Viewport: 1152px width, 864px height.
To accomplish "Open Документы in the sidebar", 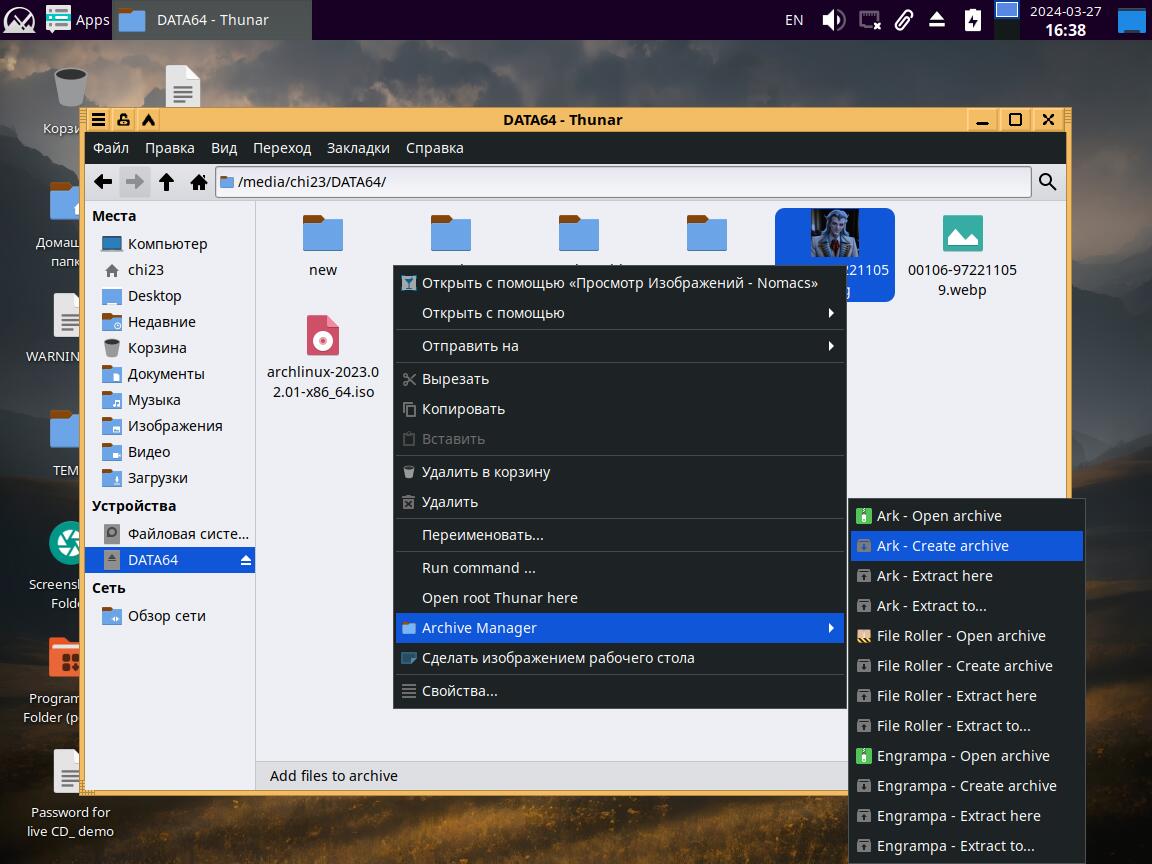I will pyautogui.click(x=170, y=374).
